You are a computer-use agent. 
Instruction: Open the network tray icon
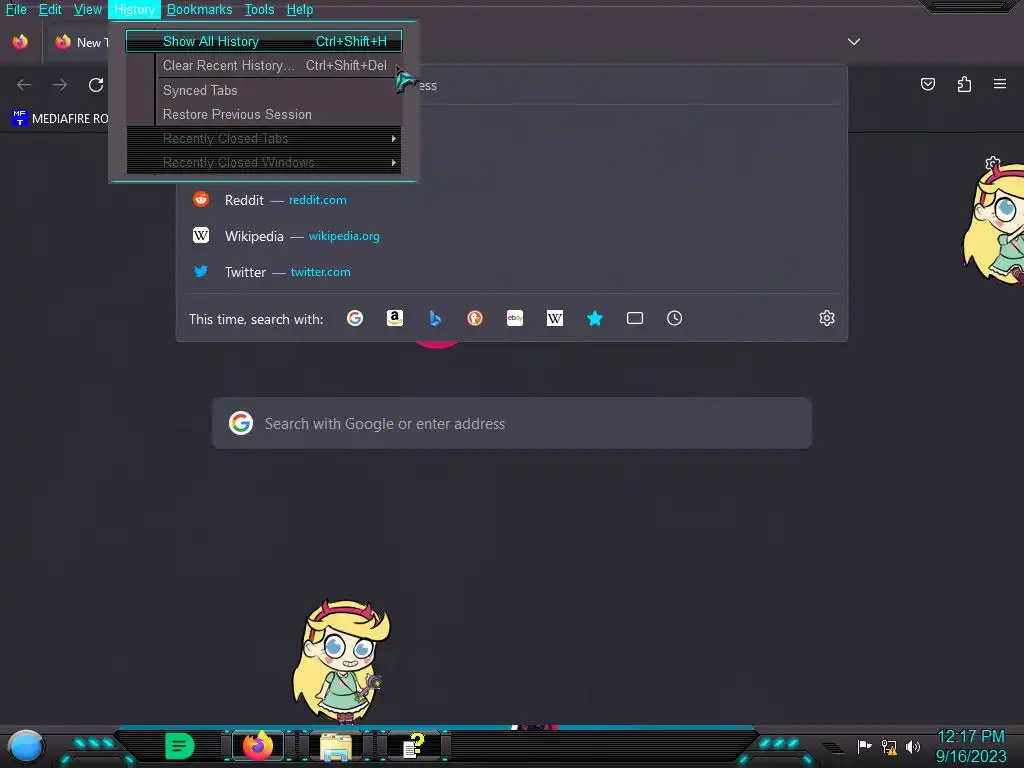point(889,746)
